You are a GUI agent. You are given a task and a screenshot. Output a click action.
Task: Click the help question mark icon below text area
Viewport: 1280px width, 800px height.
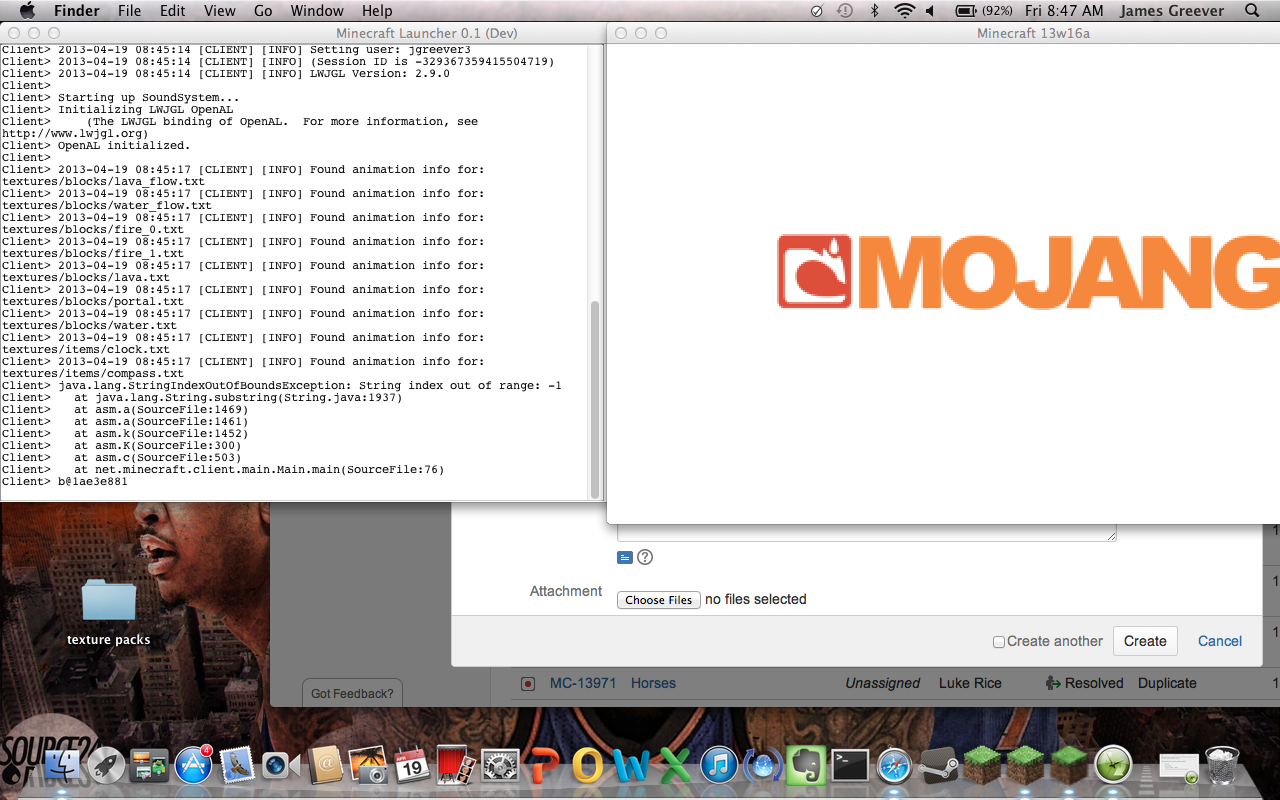point(645,557)
